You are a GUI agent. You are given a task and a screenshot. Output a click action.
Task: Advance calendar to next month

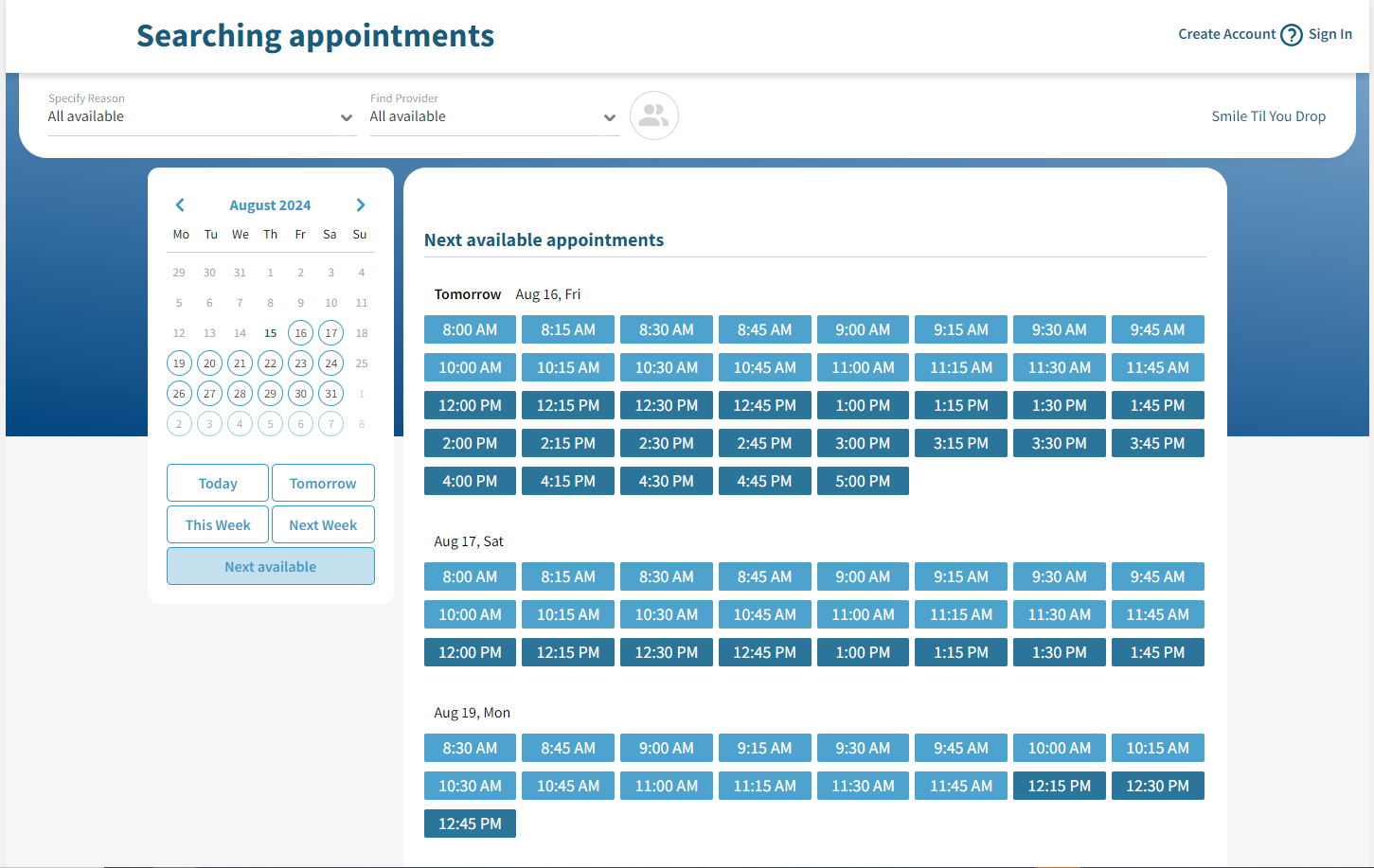361,205
